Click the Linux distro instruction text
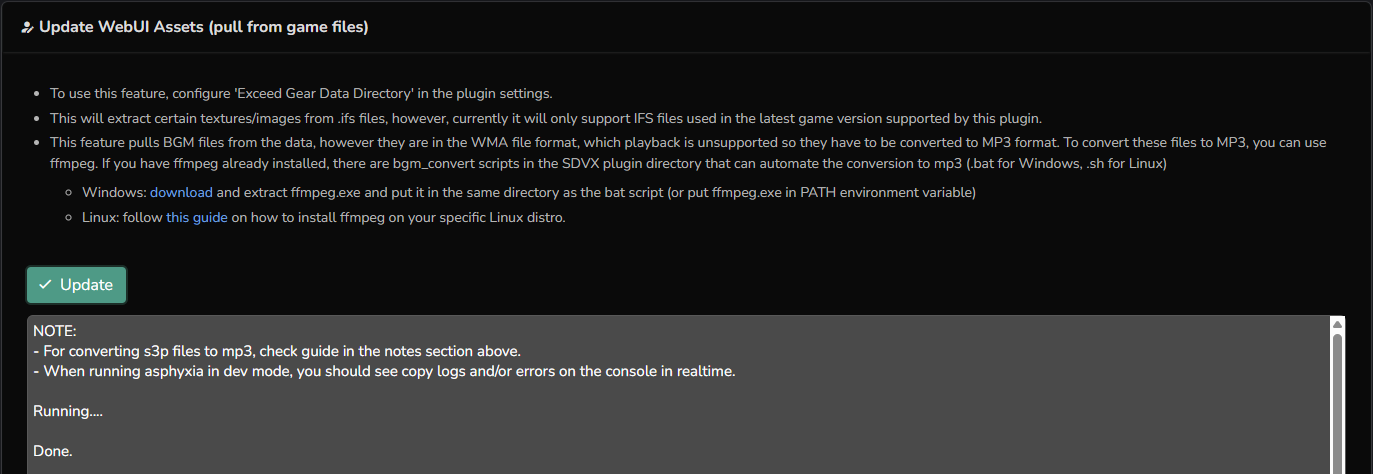The width and height of the screenshot is (1373, 474). [400, 217]
